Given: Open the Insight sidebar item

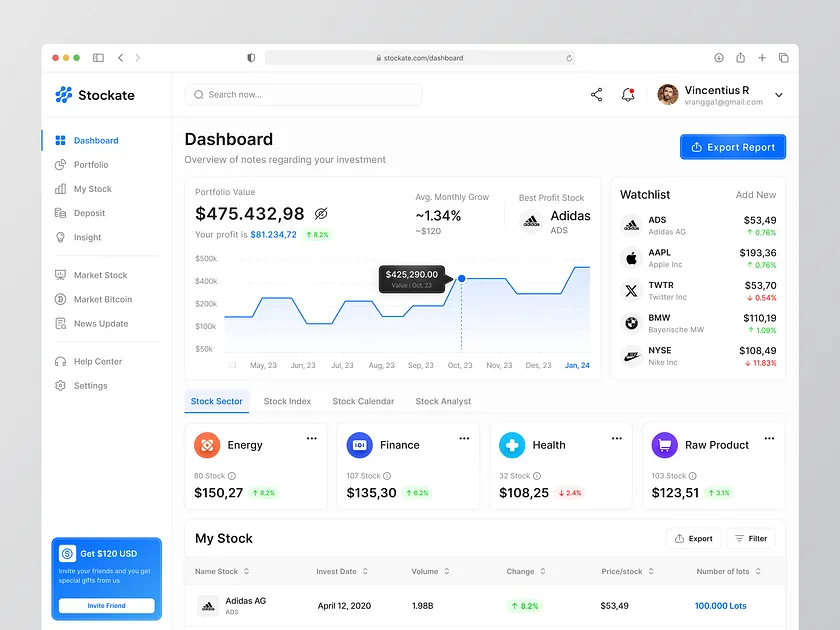Looking at the screenshot, I should pos(88,237).
